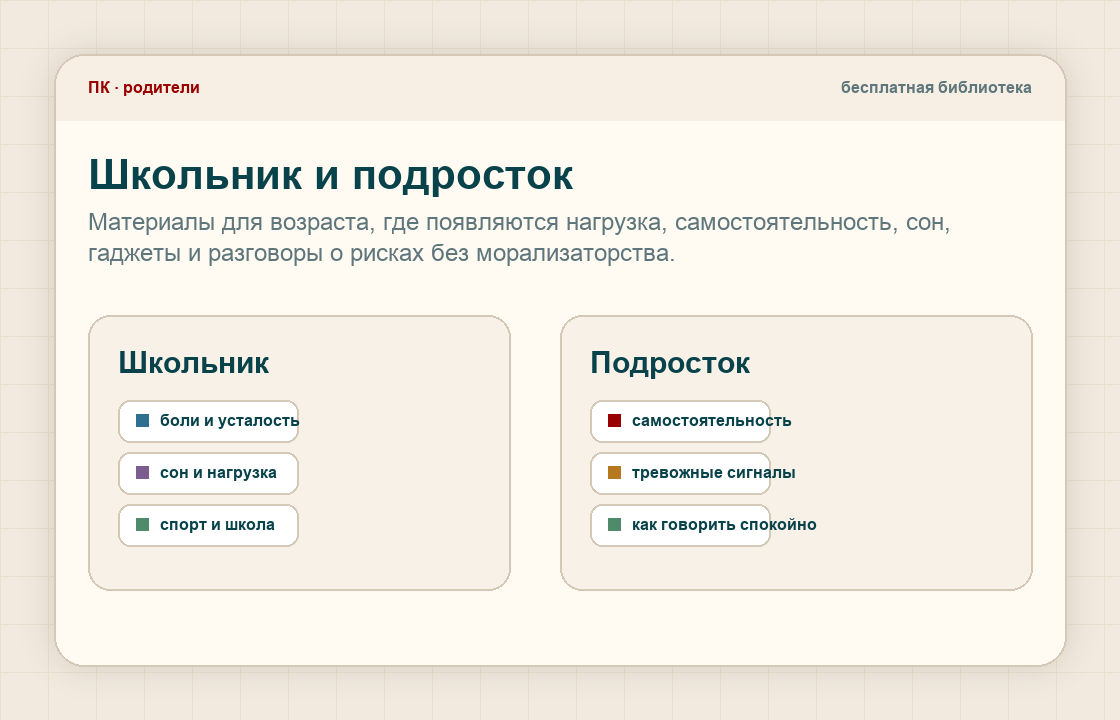Select the «Подросток» card heading
Viewport: 1120px width, 720px height.
click(670, 363)
